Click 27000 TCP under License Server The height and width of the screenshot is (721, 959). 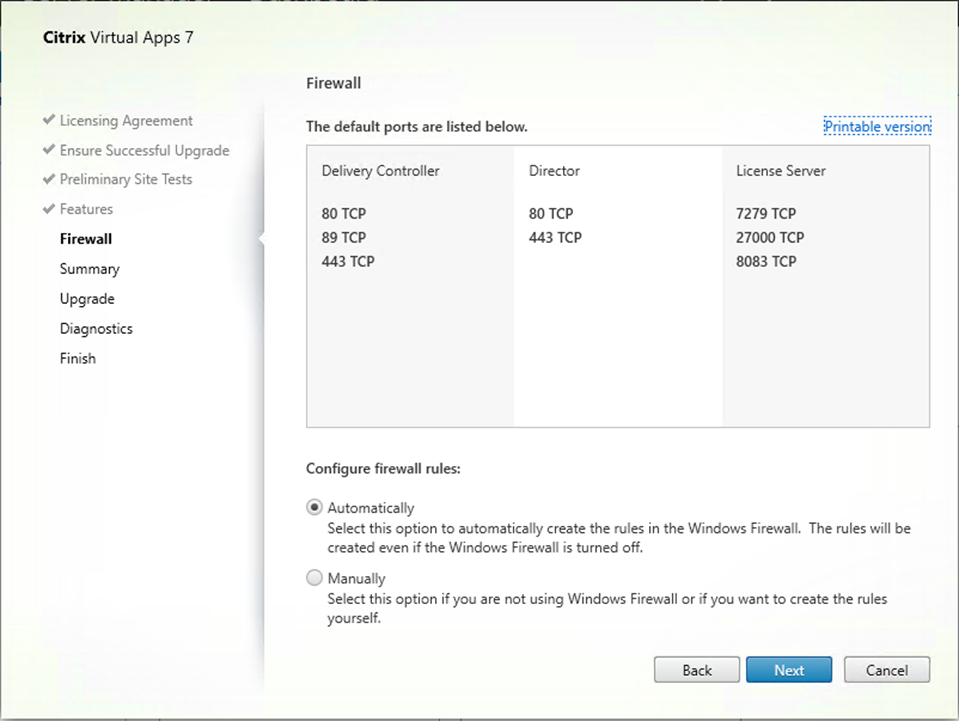coord(770,237)
